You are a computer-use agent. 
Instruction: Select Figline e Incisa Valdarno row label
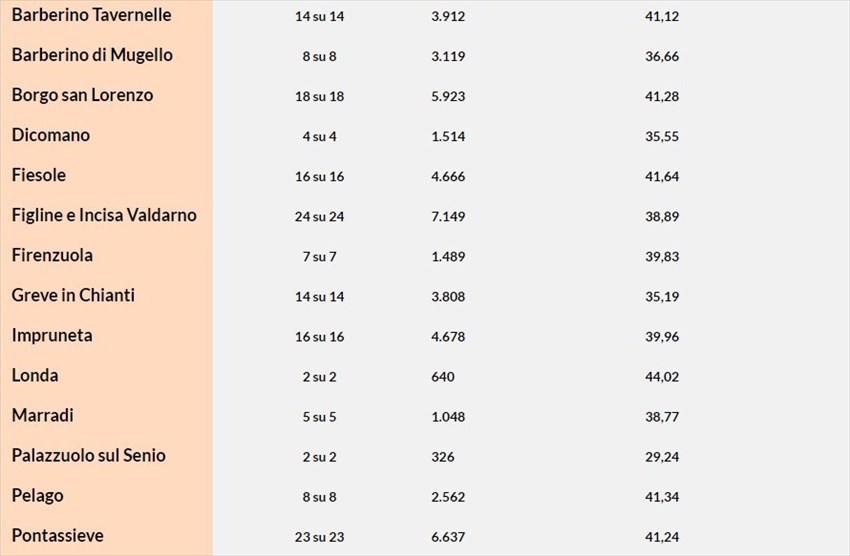coord(104,215)
